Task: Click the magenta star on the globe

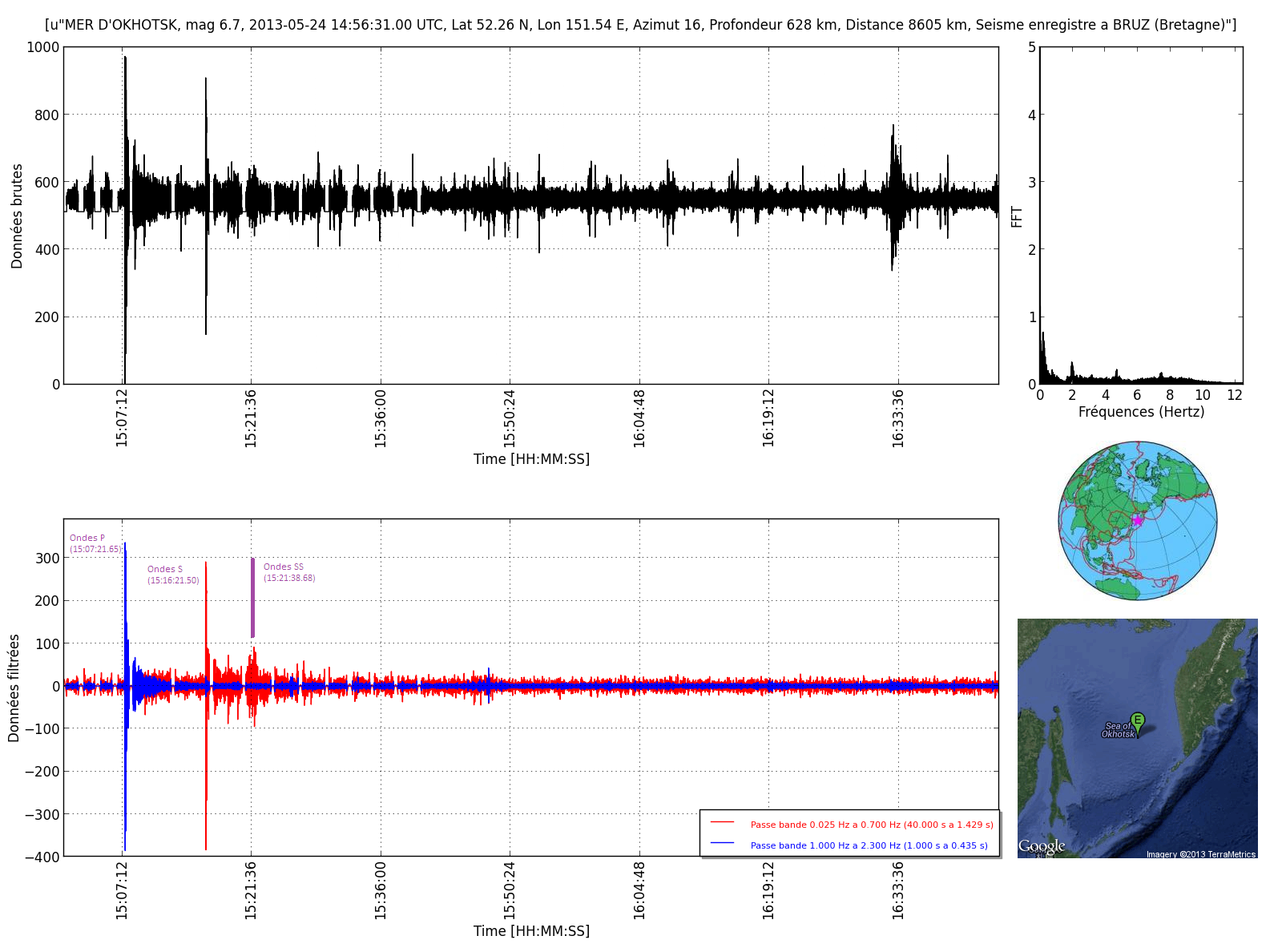Action: pos(1138,520)
